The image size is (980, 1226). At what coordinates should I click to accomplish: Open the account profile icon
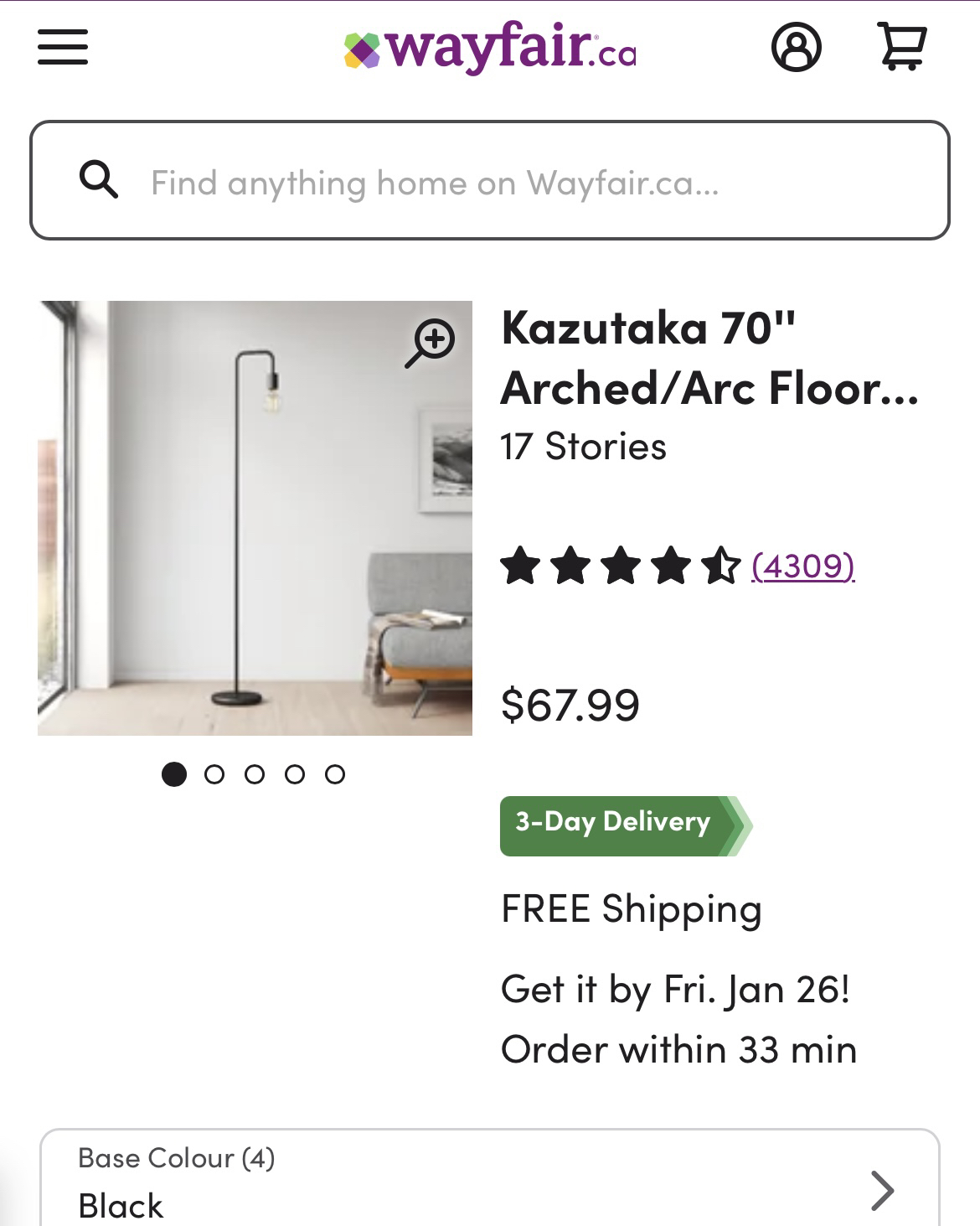[x=796, y=47]
